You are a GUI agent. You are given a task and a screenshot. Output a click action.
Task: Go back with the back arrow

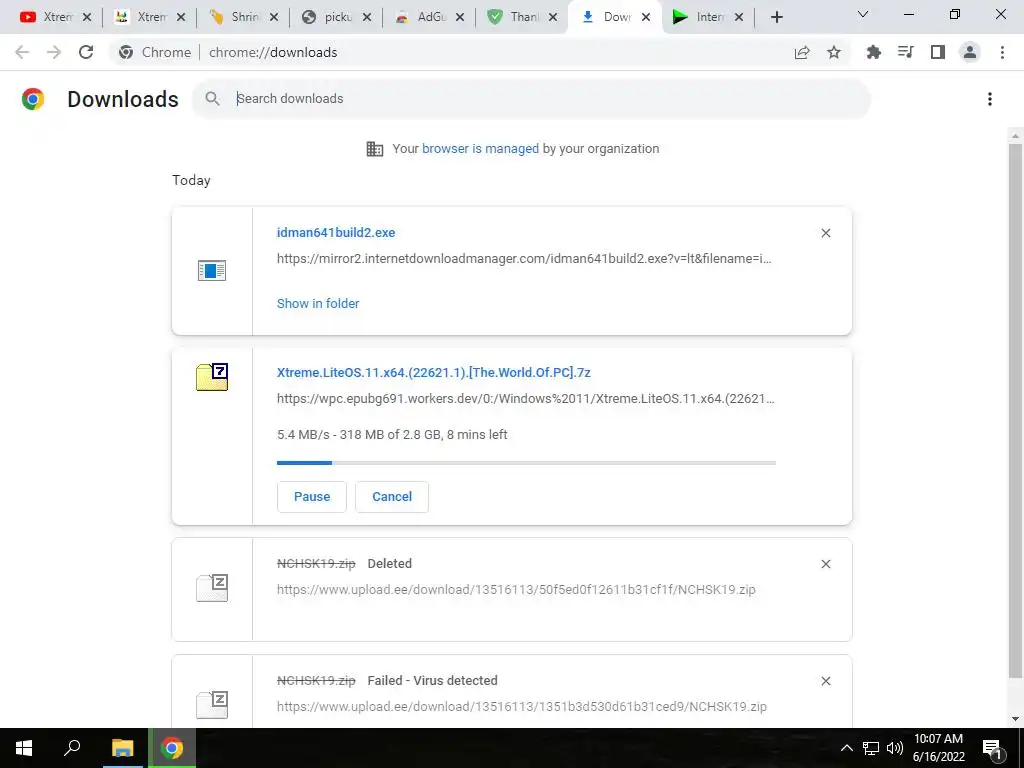pyautogui.click(x=22, y=52)
